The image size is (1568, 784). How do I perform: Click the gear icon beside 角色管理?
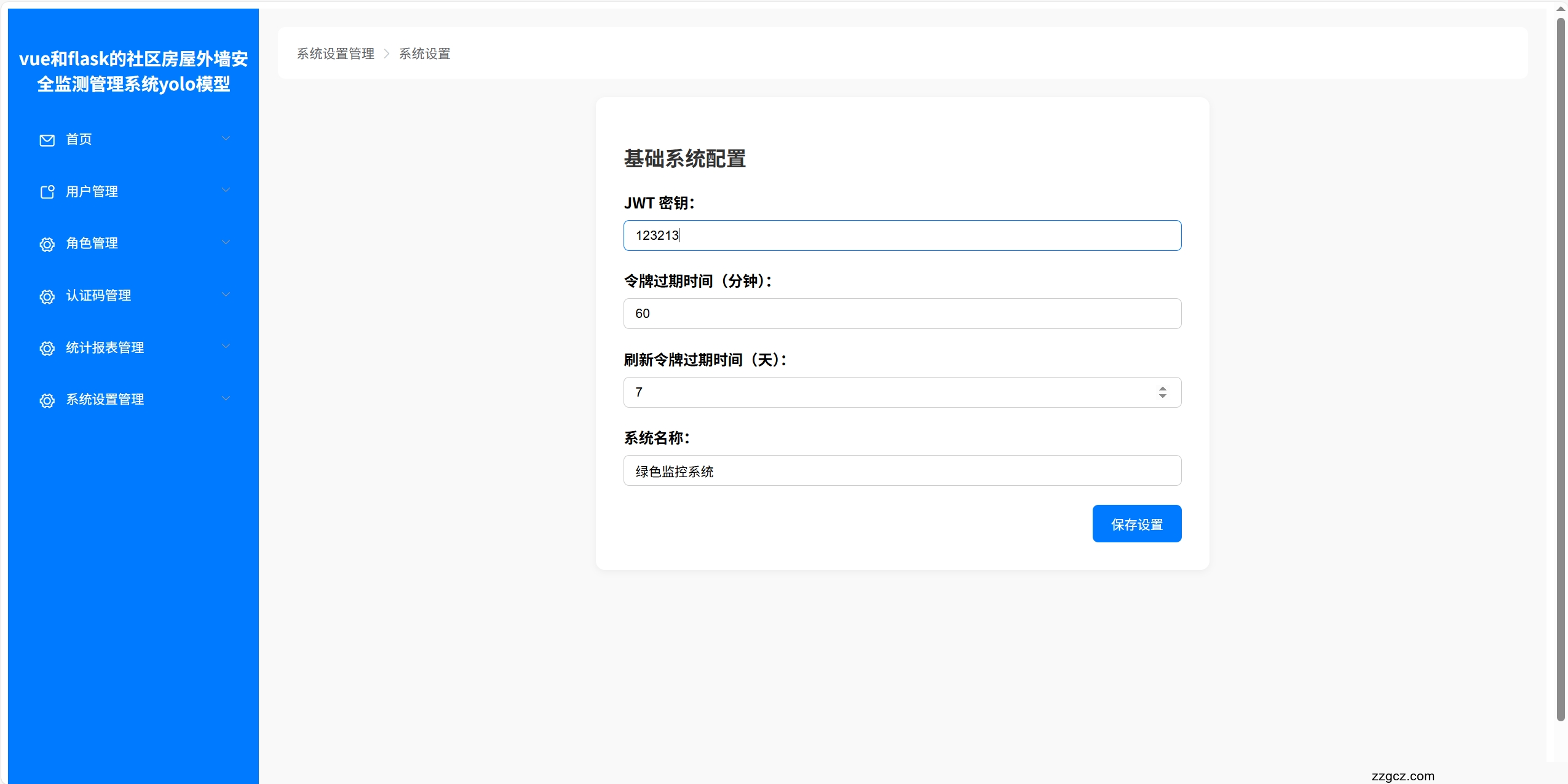click(x=47, y=244)
